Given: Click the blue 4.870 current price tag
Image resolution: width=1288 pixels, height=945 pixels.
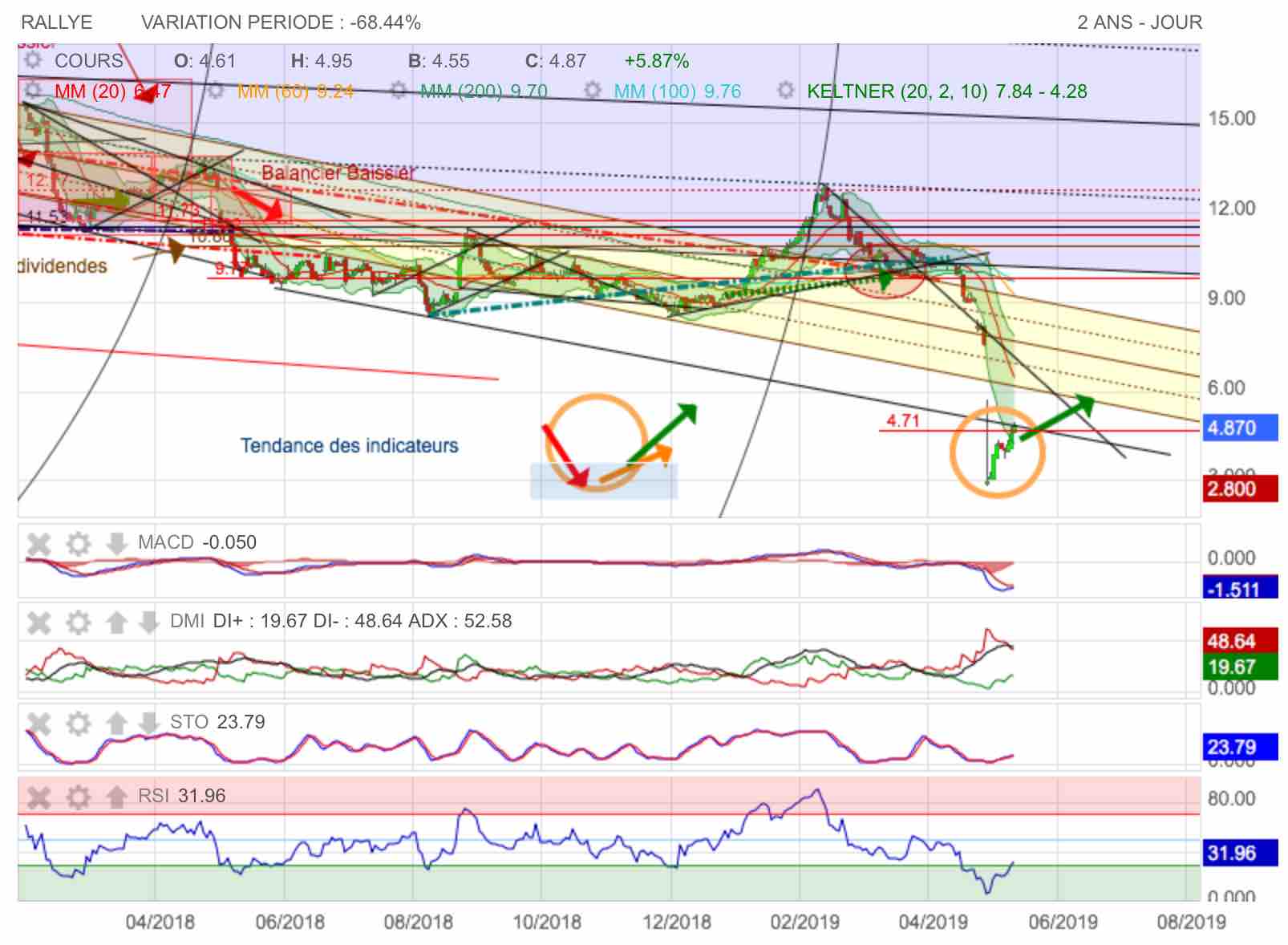Looking at the screenshot, I should 1240,428.
